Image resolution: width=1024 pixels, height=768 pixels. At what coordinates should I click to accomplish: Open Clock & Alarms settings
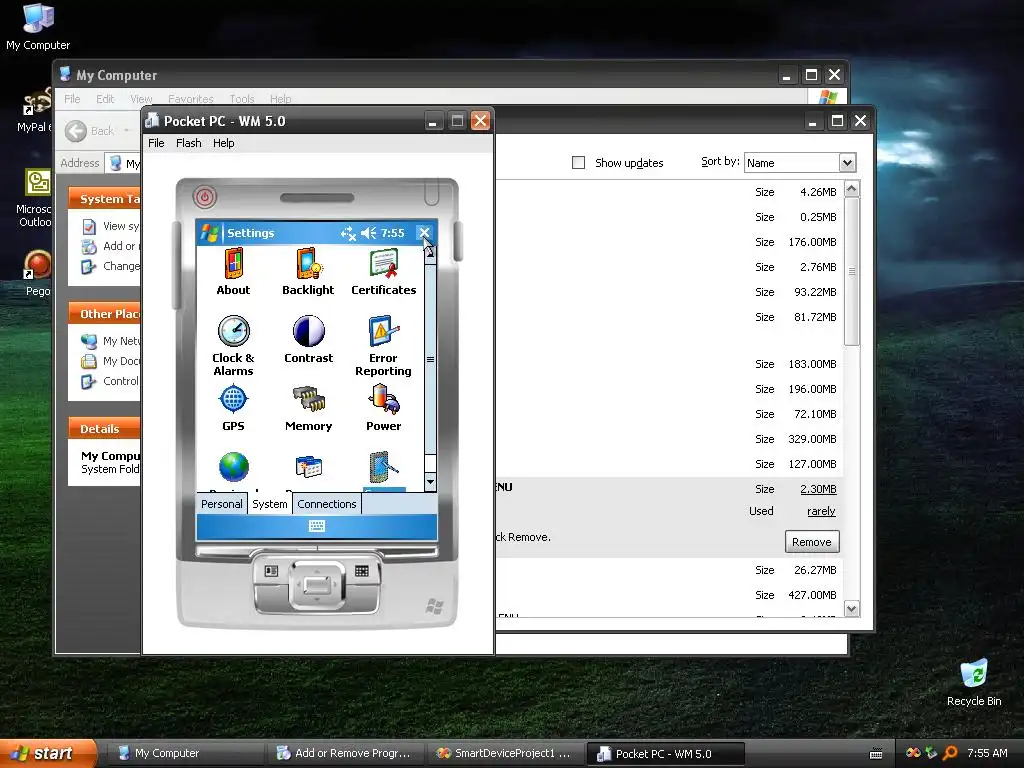(x=233, y=345)
